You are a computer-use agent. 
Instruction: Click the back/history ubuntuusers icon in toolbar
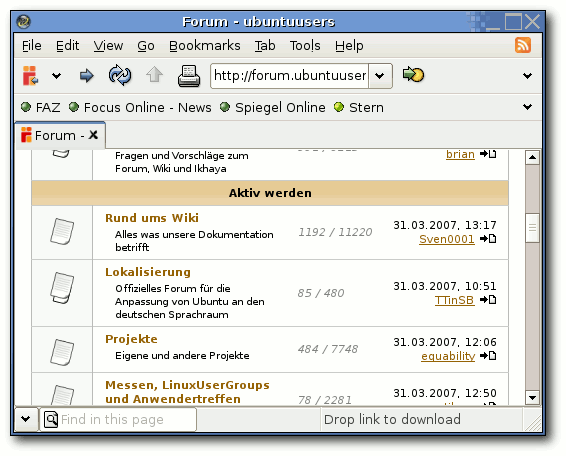[x=30, y=75]
